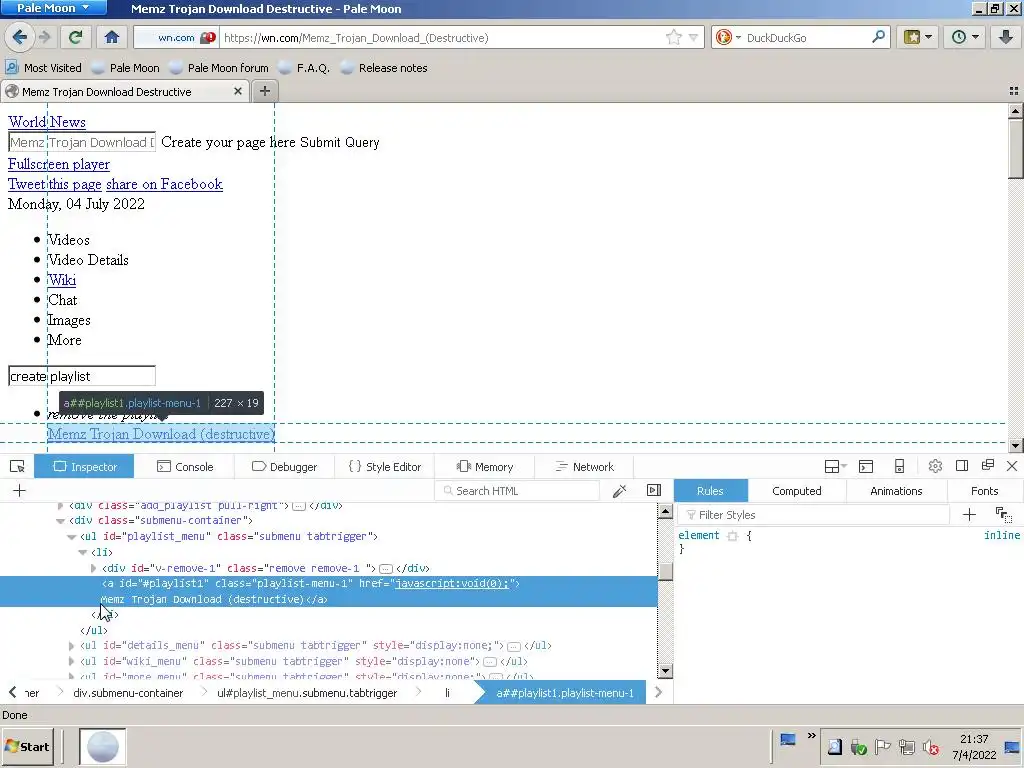Activate the element picker in developer tools
1024x768 pixels.
pyautogui.click(x=17, y=466)
